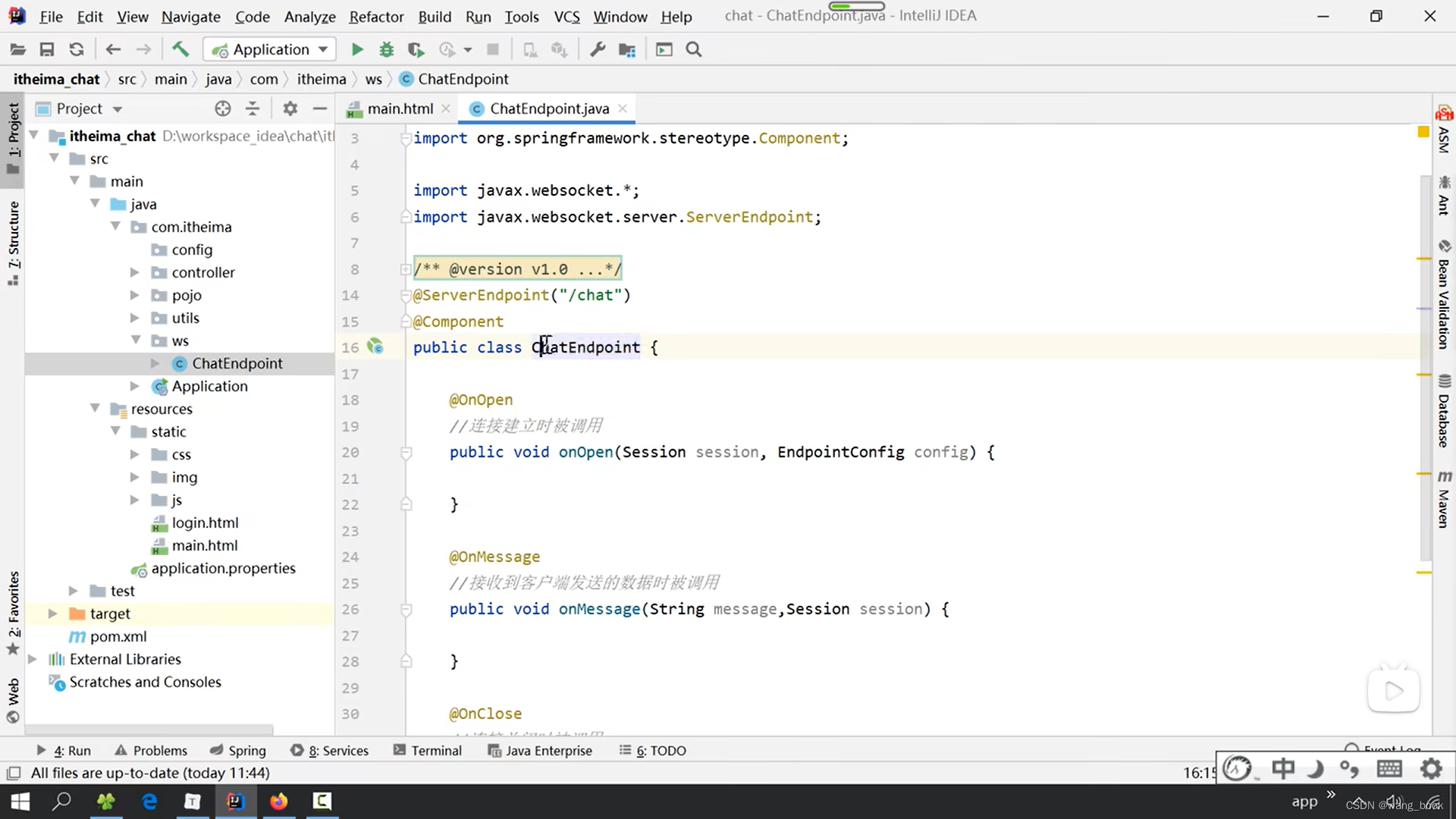Click the project tree horizontal scrollbar
Image resolution: width=1456 pixels, height=819 pixels.
pyautogui.click(x=149, y=730)
